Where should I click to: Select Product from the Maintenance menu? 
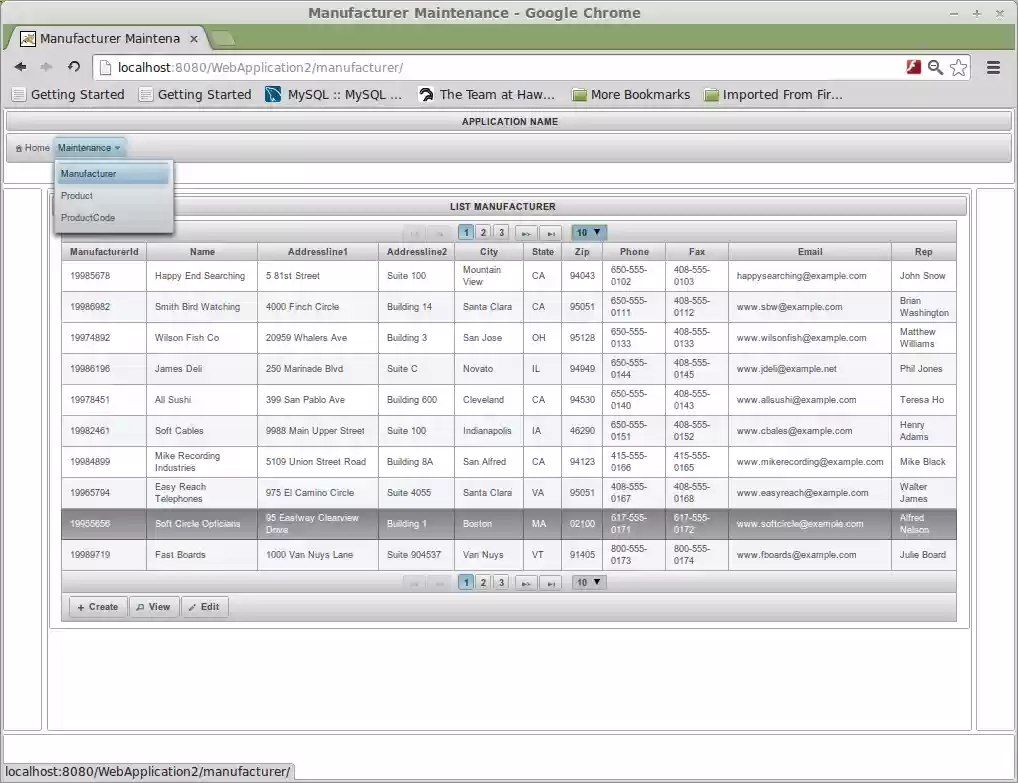tap(77, 196)
